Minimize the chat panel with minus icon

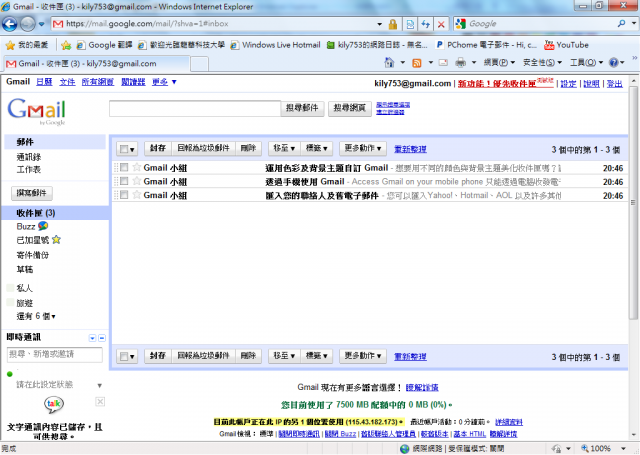click(x=102, y=338)
